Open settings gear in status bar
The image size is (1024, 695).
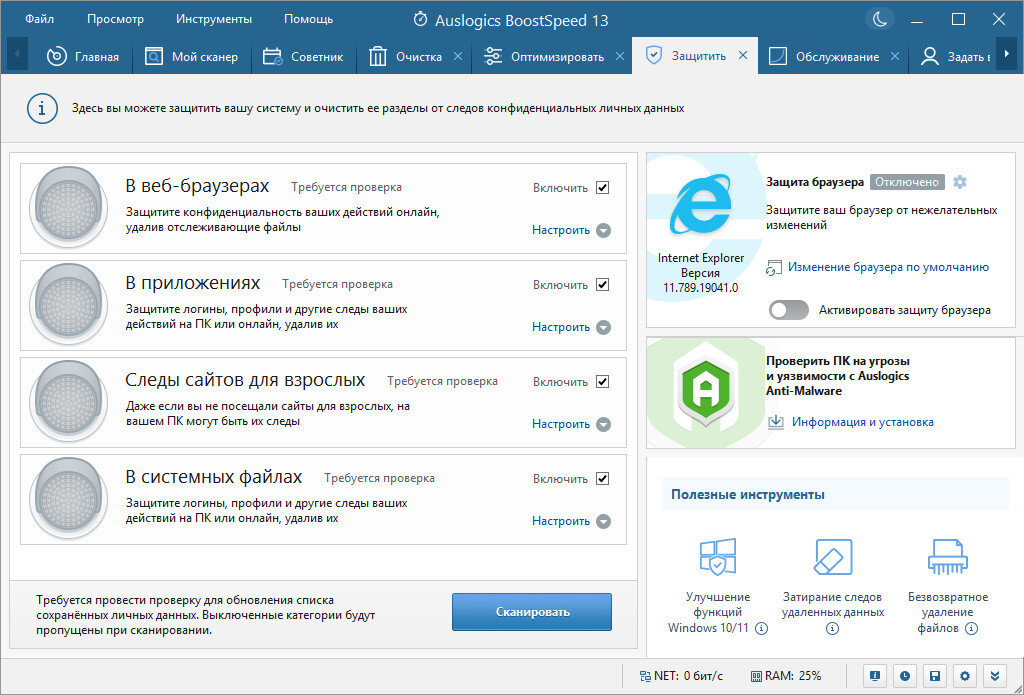click(965, 676)
